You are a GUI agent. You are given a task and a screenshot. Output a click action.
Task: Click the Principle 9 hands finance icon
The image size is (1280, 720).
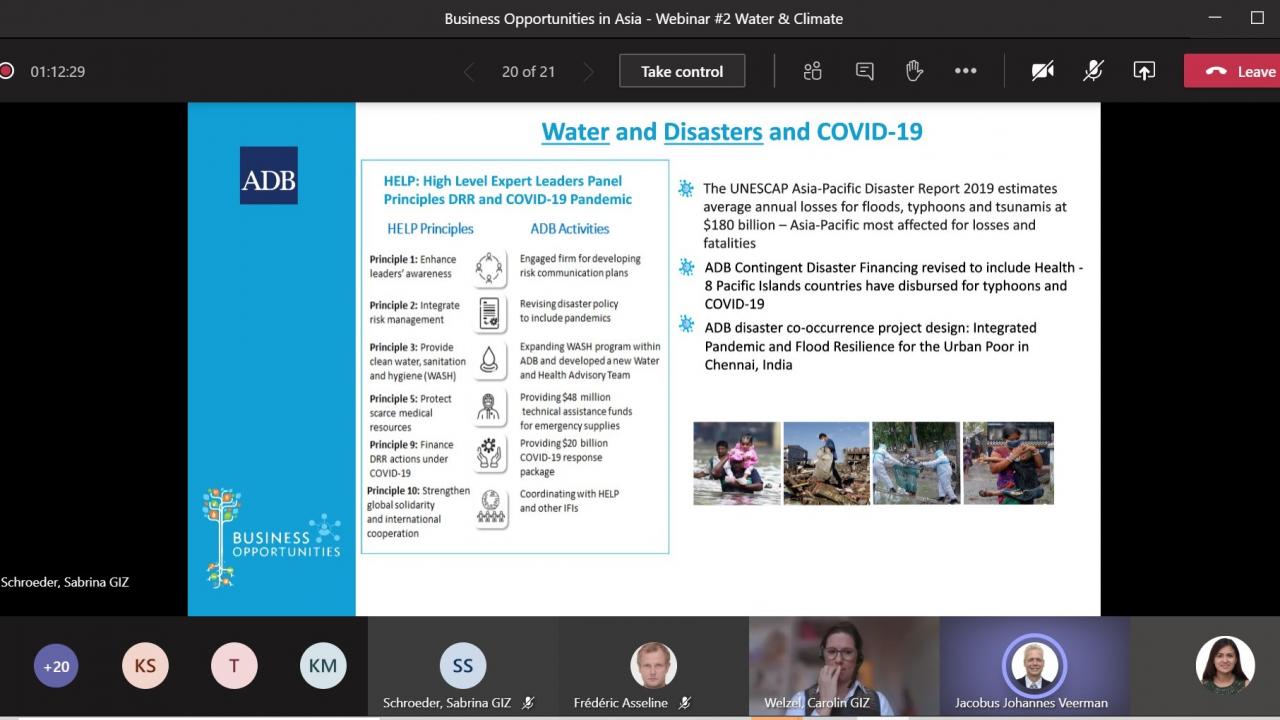[489, 453]
